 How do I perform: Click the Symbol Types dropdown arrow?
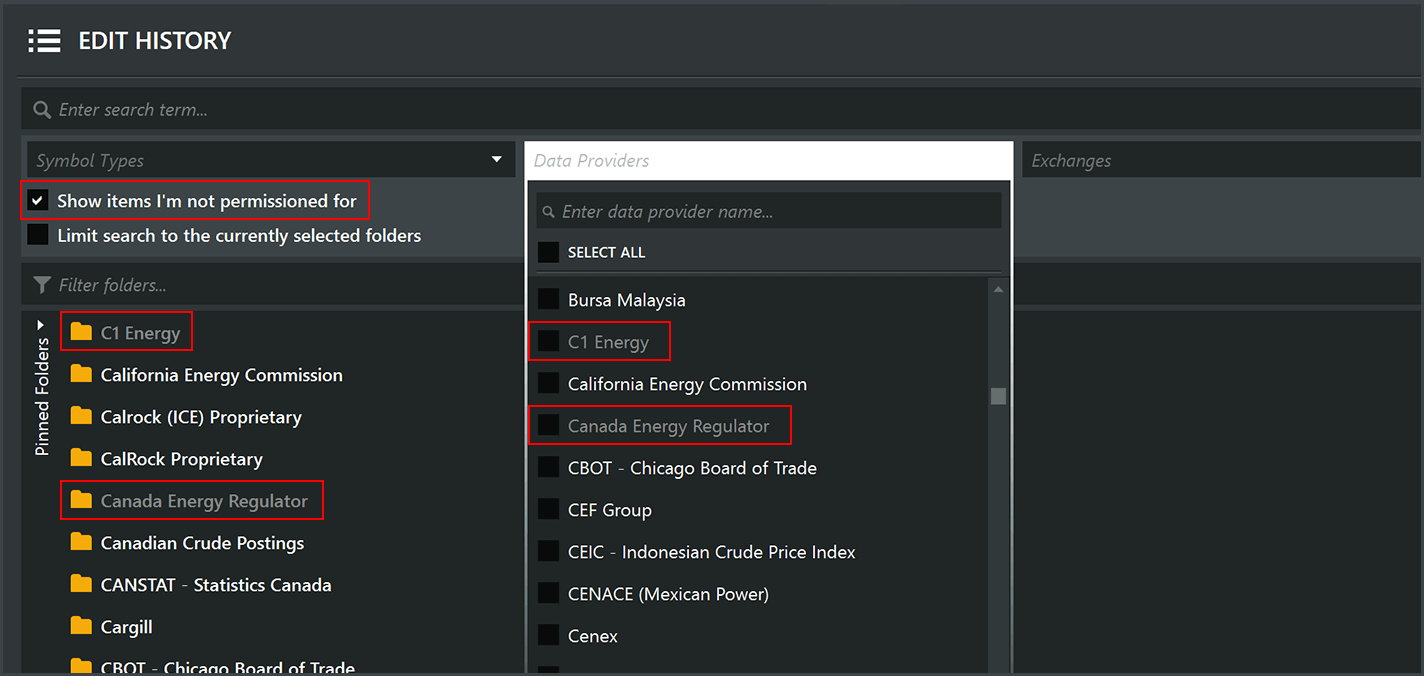(x=497, y=160)
